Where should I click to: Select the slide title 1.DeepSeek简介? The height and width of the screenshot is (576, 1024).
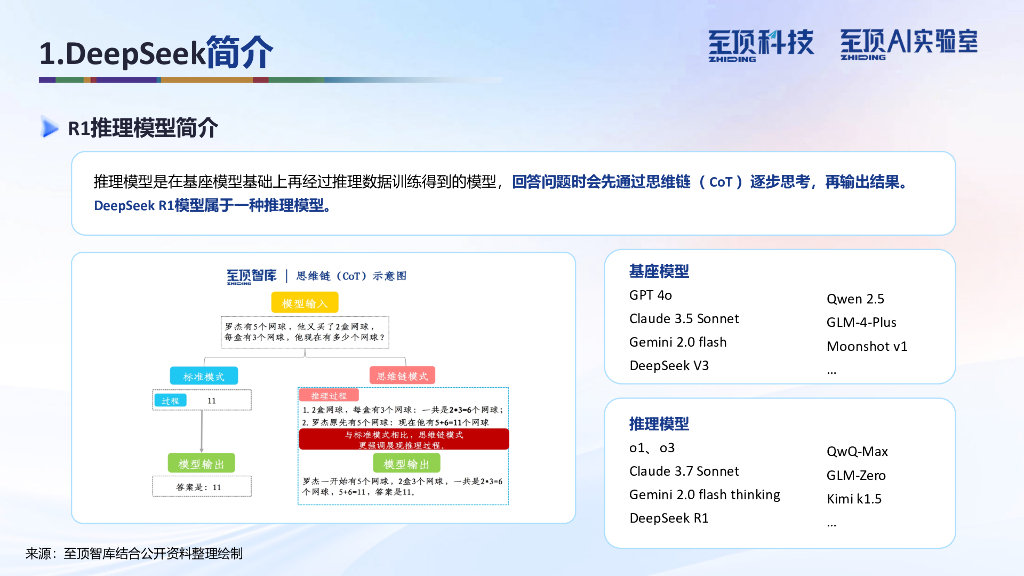(155, 53)
